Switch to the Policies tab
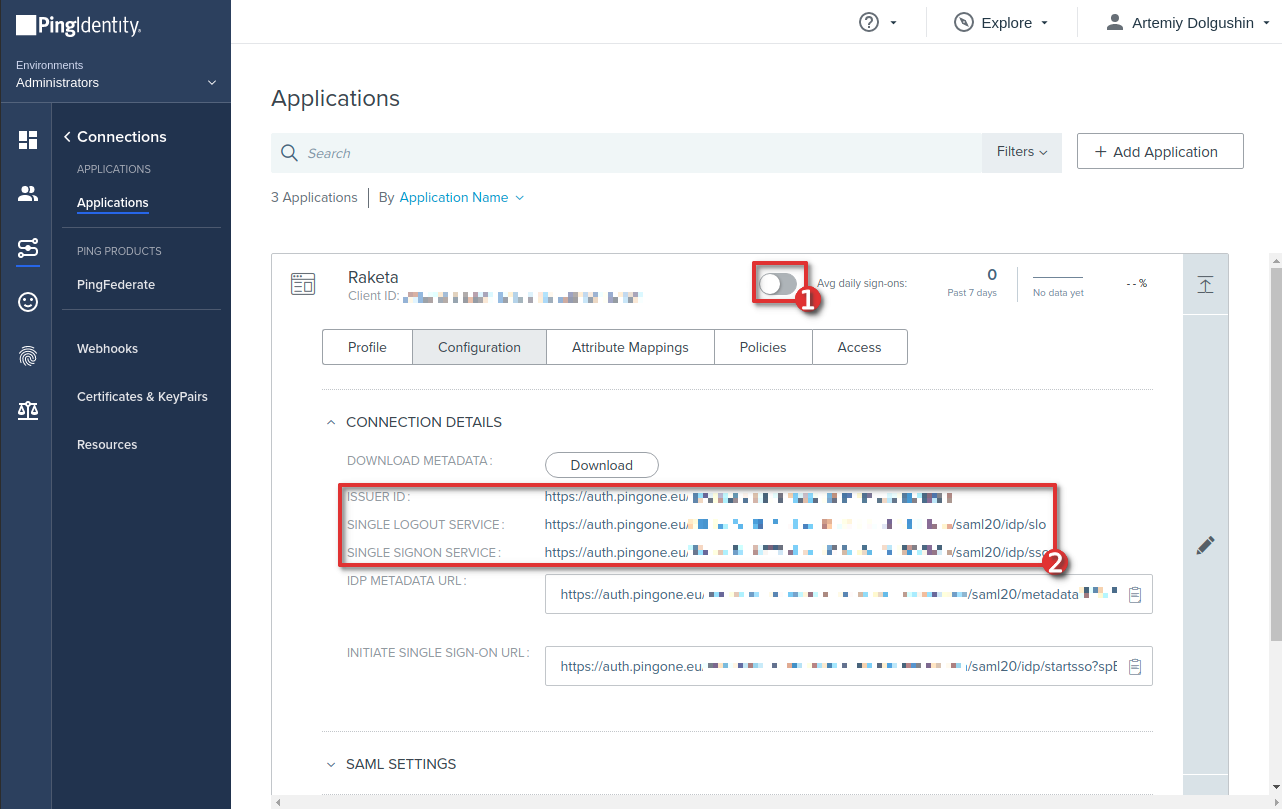 tap(763, 347)
